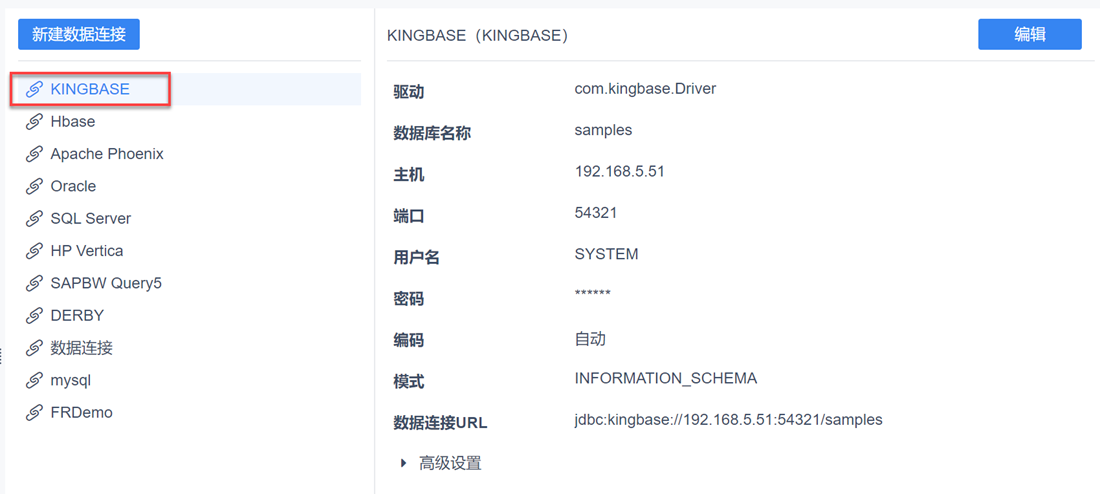
Task: Select SAPBW Query5 connection
Action: pyautogui.click(x=106, y=283)
